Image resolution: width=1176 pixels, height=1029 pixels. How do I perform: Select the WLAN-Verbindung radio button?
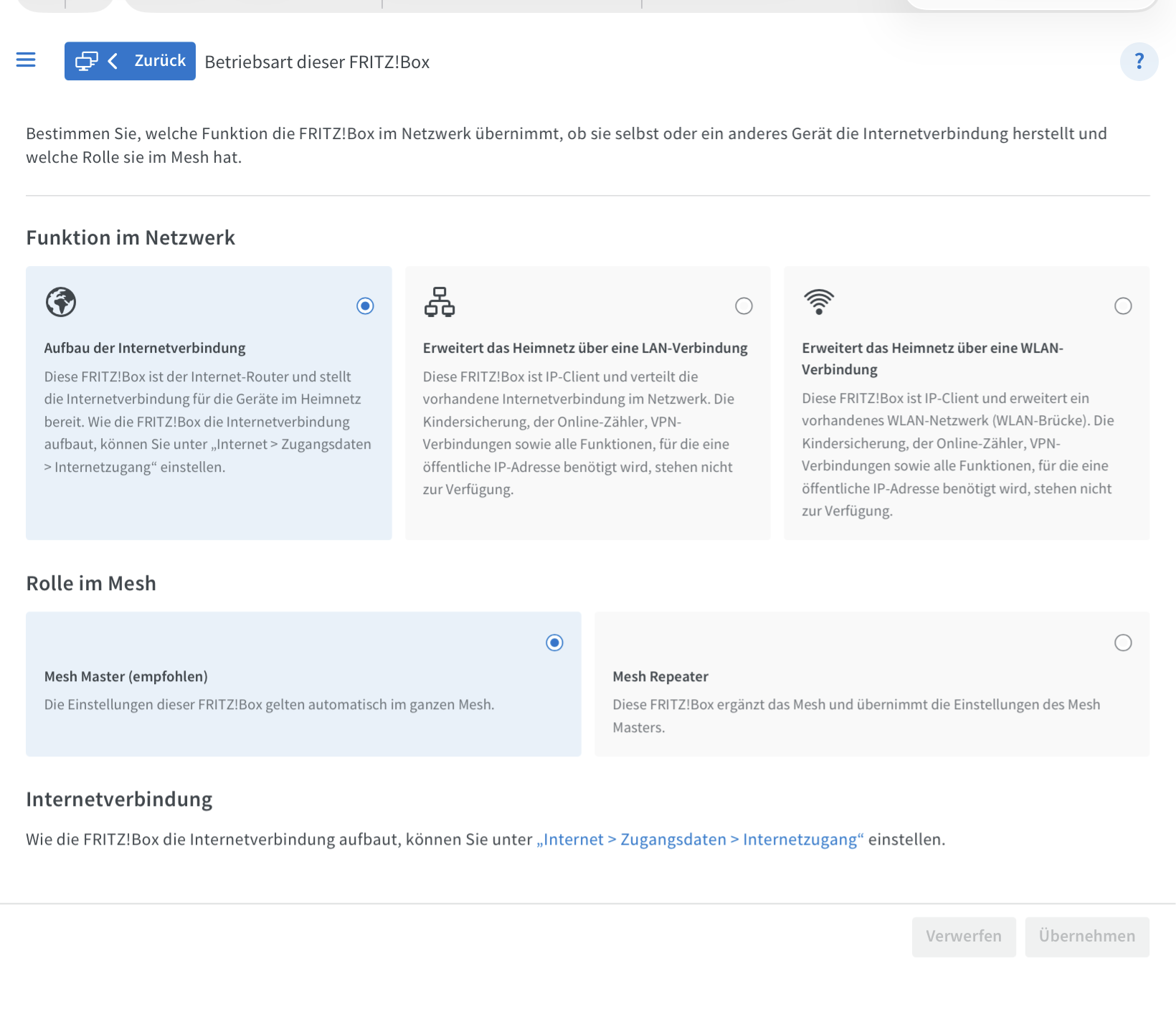[1123, 306]
